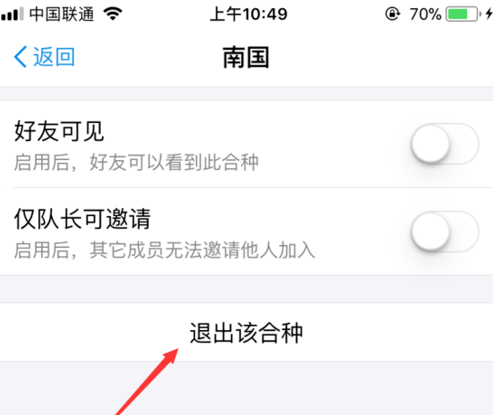The width and height of the screenshot is (493, 415).
Task: Tap the 启用后，好友可以看到此合种 description
Action: 136,163
